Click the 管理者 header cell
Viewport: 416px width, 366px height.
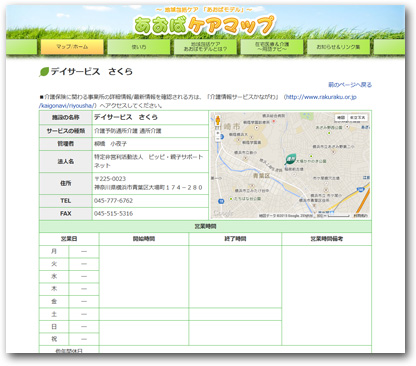click(x=66, y=144)
